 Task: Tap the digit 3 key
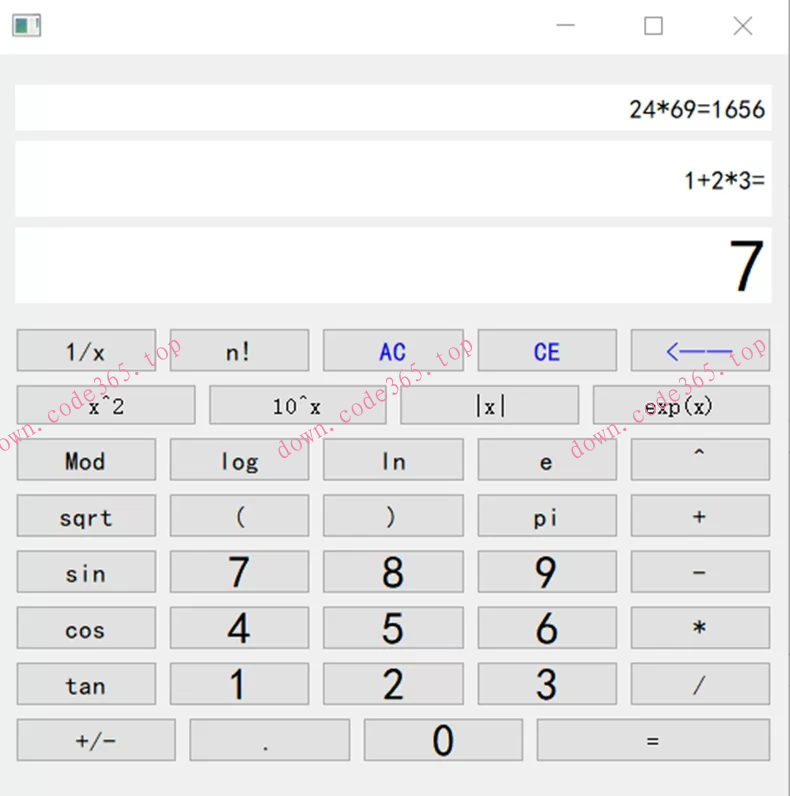547,683
